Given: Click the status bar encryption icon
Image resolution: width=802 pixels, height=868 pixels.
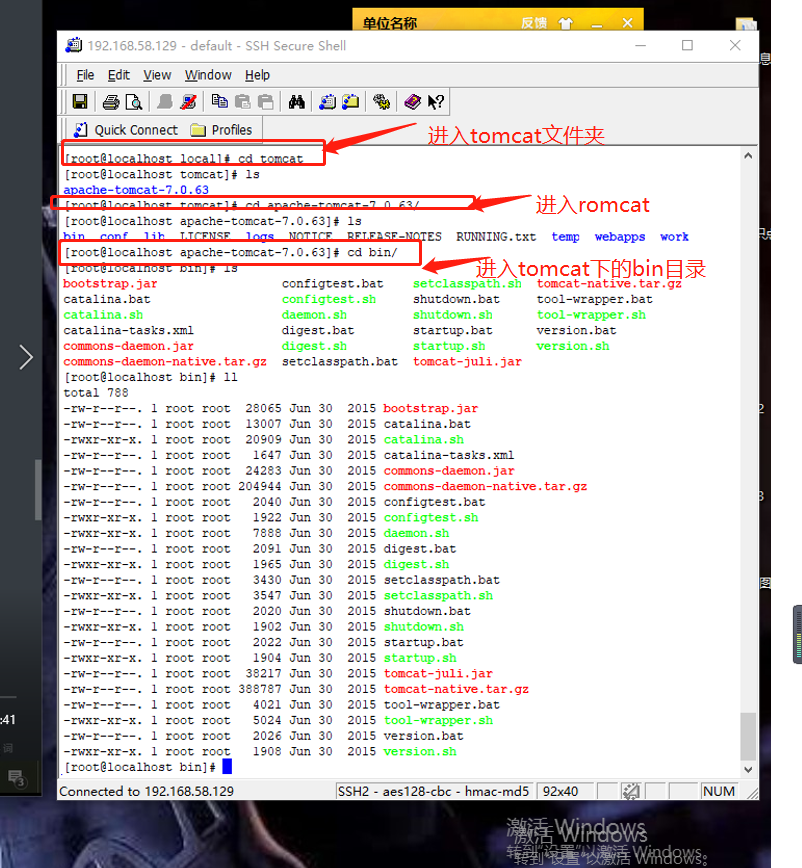Looking at the screenshot, I should click(x=630, y=791).
